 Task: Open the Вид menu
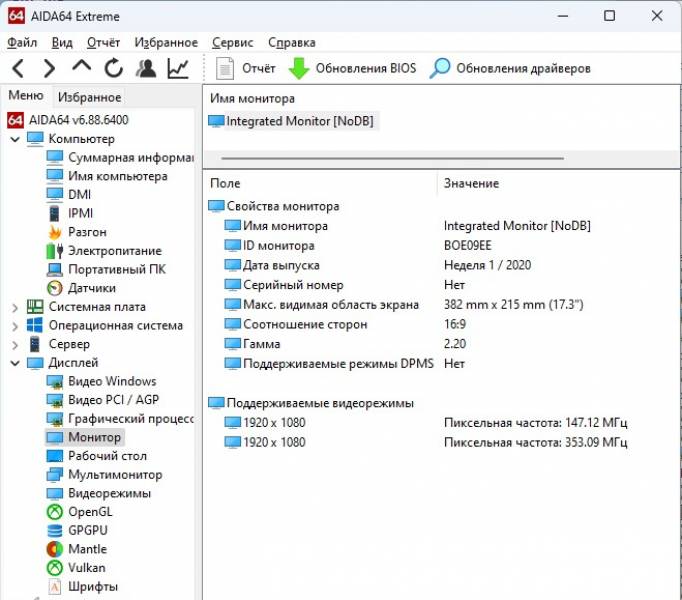pos(62,43)
